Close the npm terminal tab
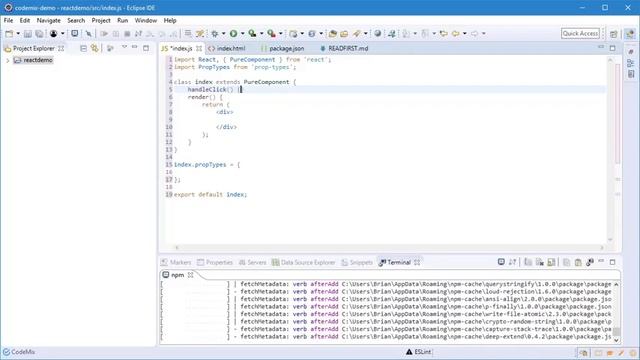This screenshot has height=360, width=640. (x=190, y=275)
